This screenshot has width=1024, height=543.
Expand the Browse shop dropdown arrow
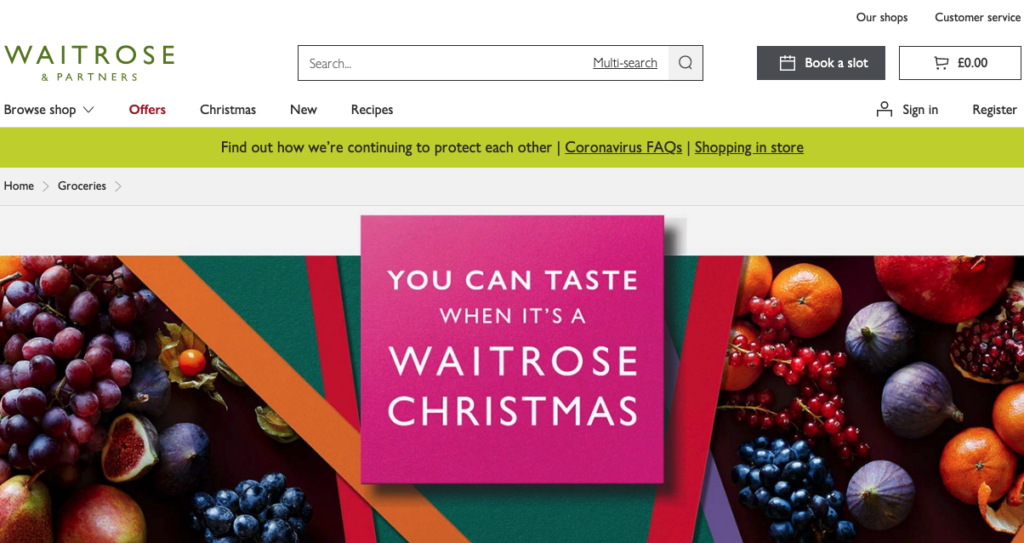coord(88,110)
